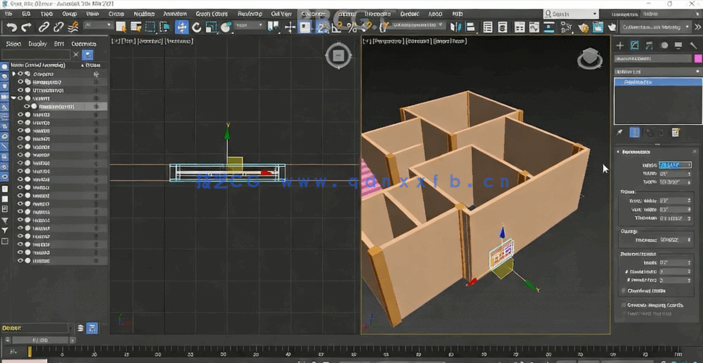
Task: Click the Redo arrow in main toolbar
Action: pyautogui.click(x=26, y=27)
